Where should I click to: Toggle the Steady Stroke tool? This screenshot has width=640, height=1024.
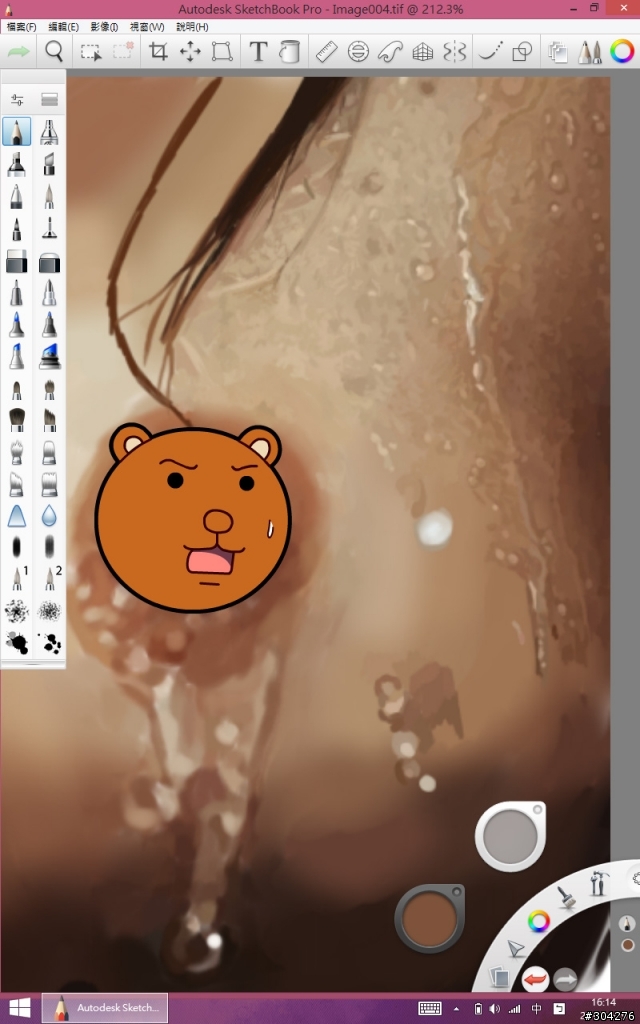490,51
